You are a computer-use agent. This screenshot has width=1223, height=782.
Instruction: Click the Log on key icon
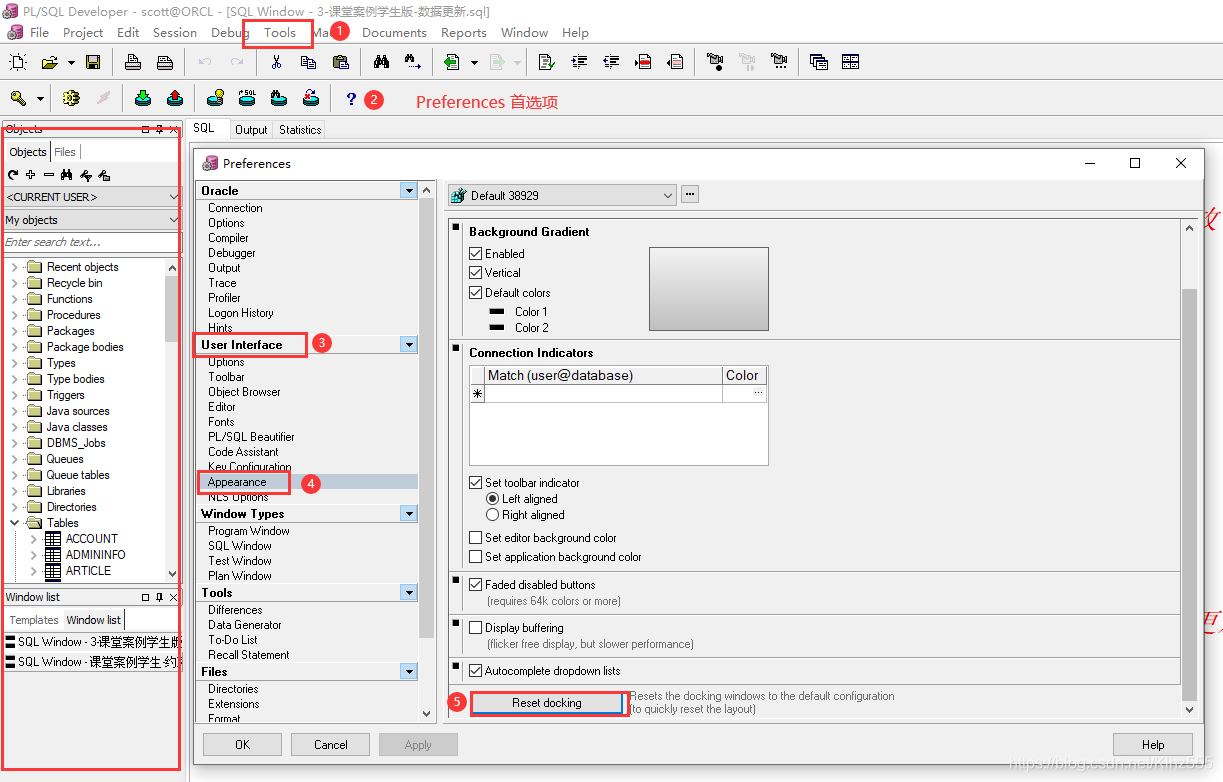point(18,98)
